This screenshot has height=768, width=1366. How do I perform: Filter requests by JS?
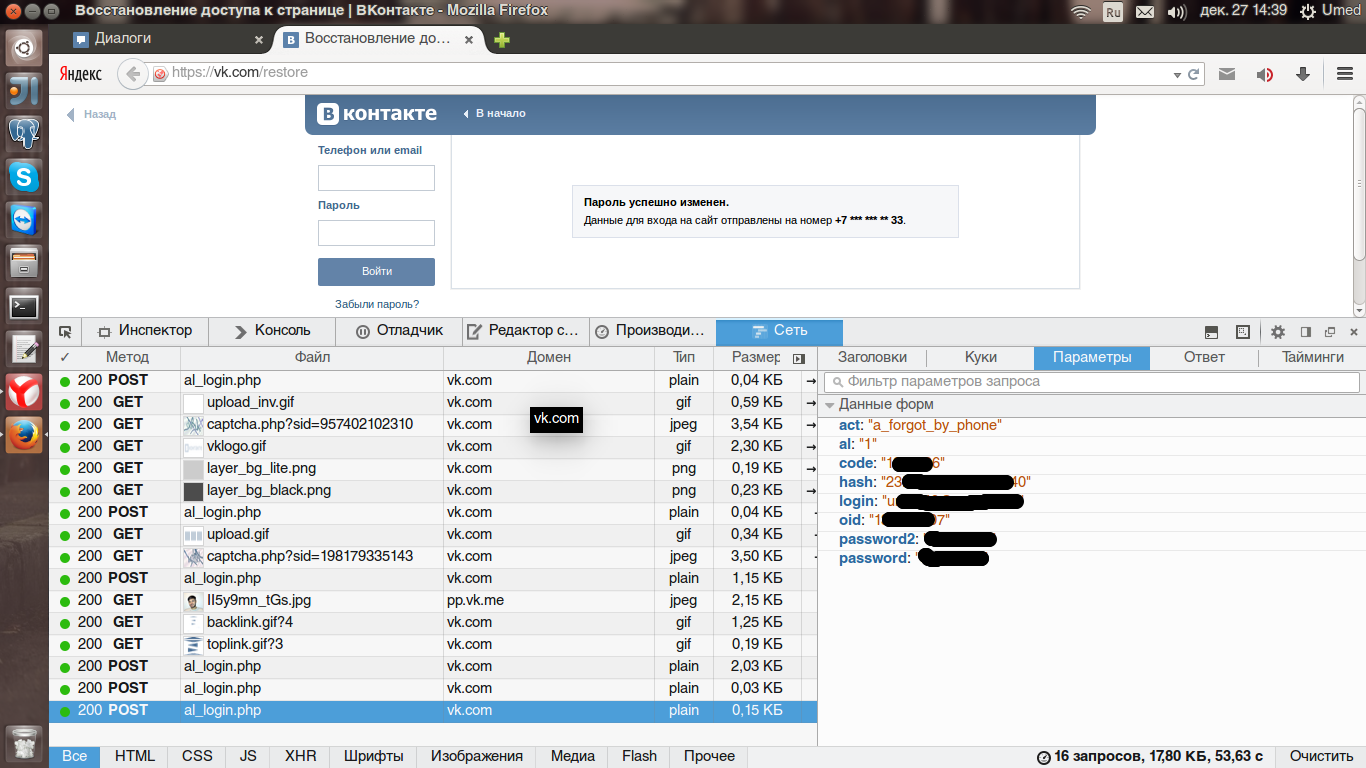tap(248, 757)
